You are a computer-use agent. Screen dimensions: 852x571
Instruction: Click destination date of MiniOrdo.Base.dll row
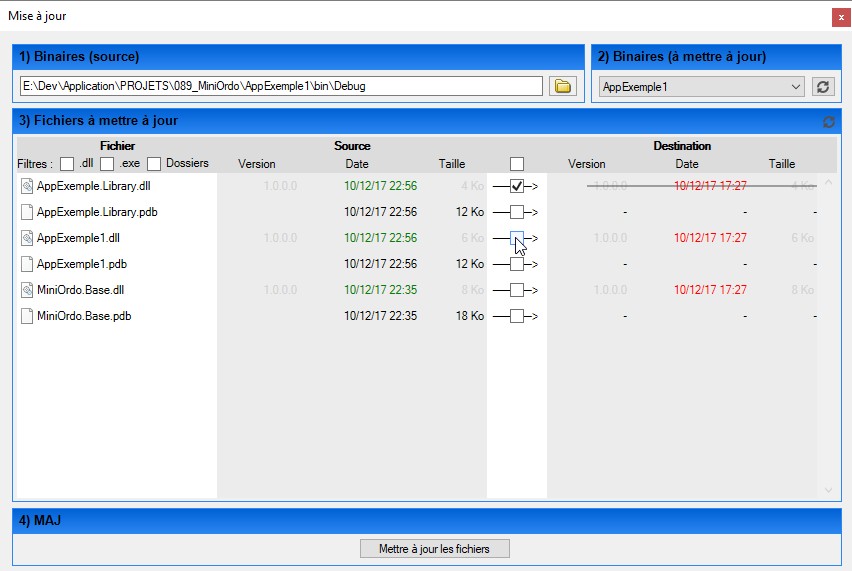pyautogui.click(x=710, y=290)
